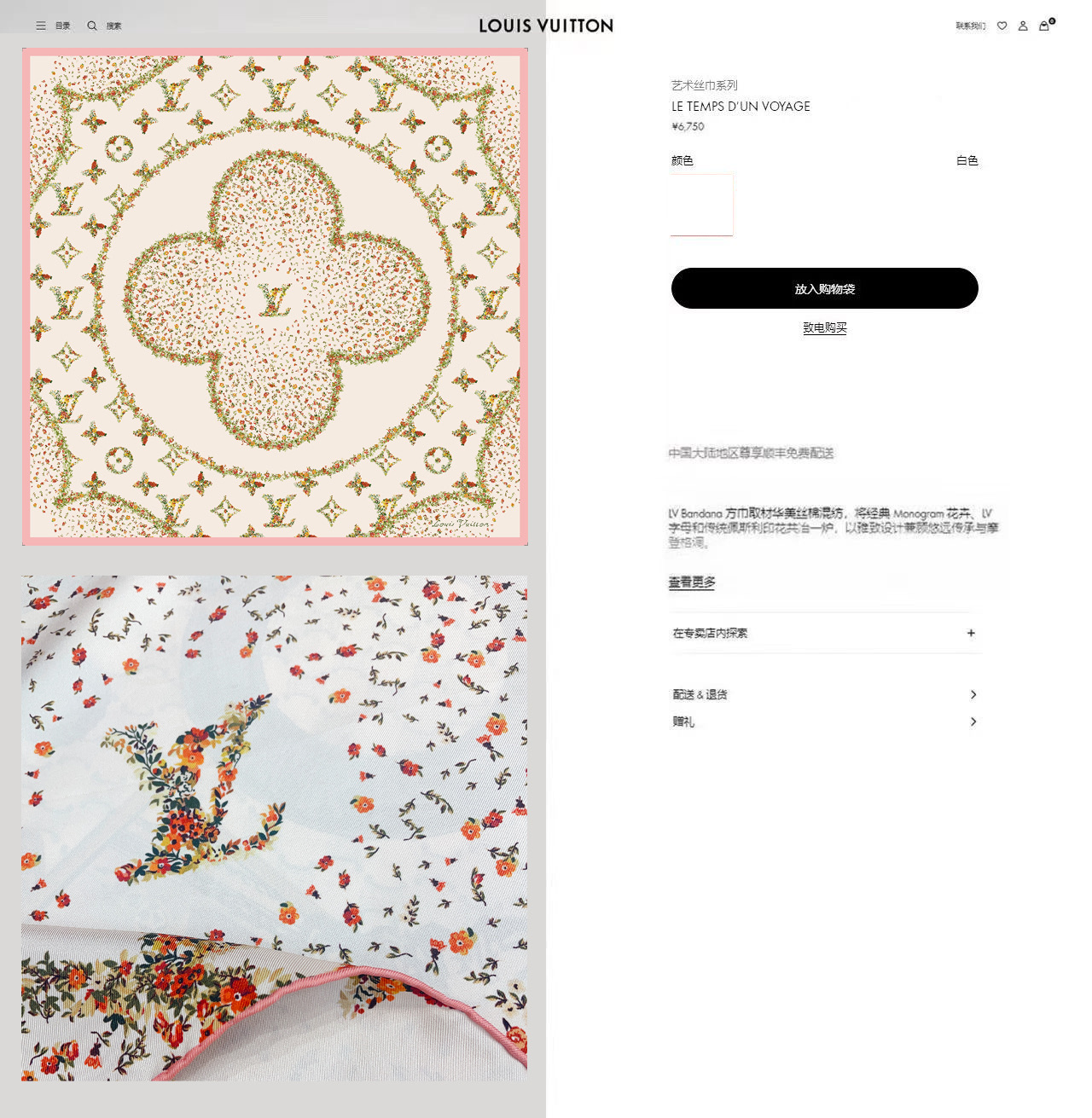Expand the 在专卖店内探索 section
This screenshot has height=1118, width=1092.
(825, 633)
